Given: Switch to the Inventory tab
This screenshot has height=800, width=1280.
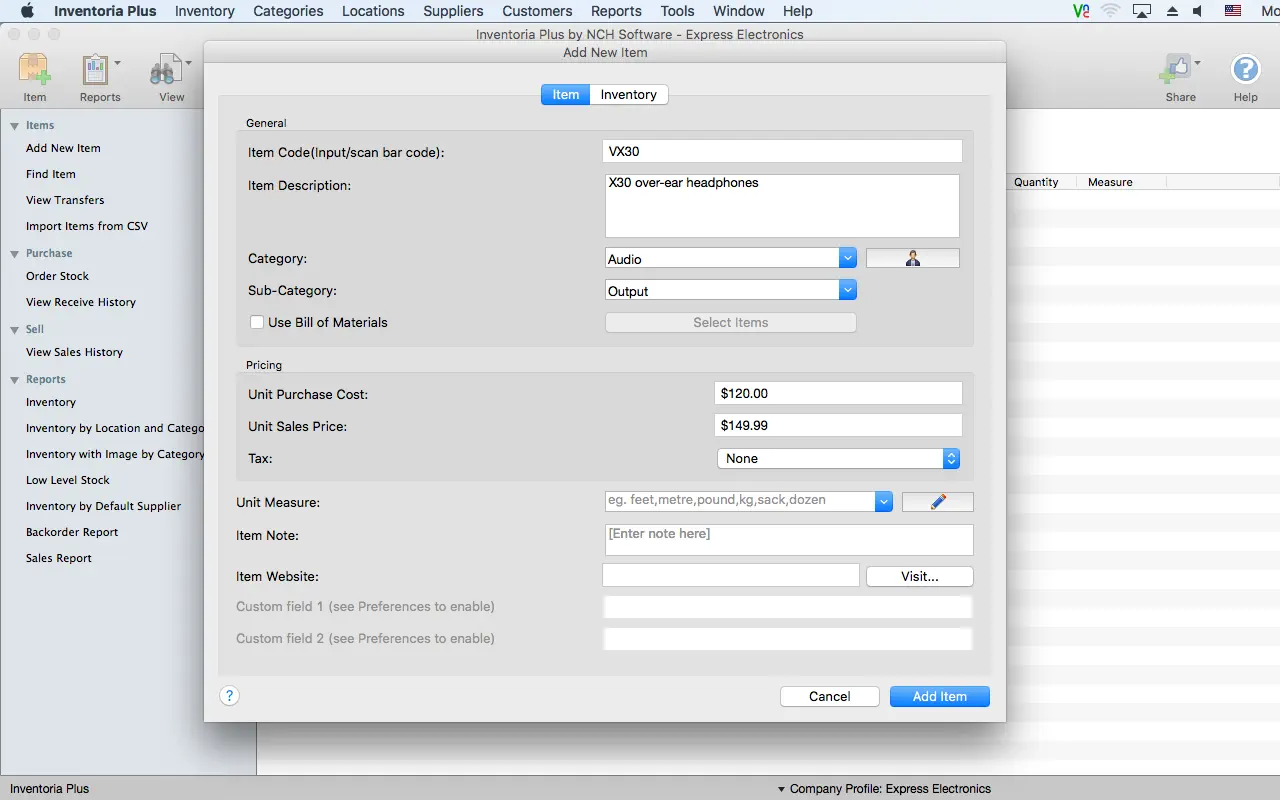Looking at the screenshot, I should pos(628,94).
